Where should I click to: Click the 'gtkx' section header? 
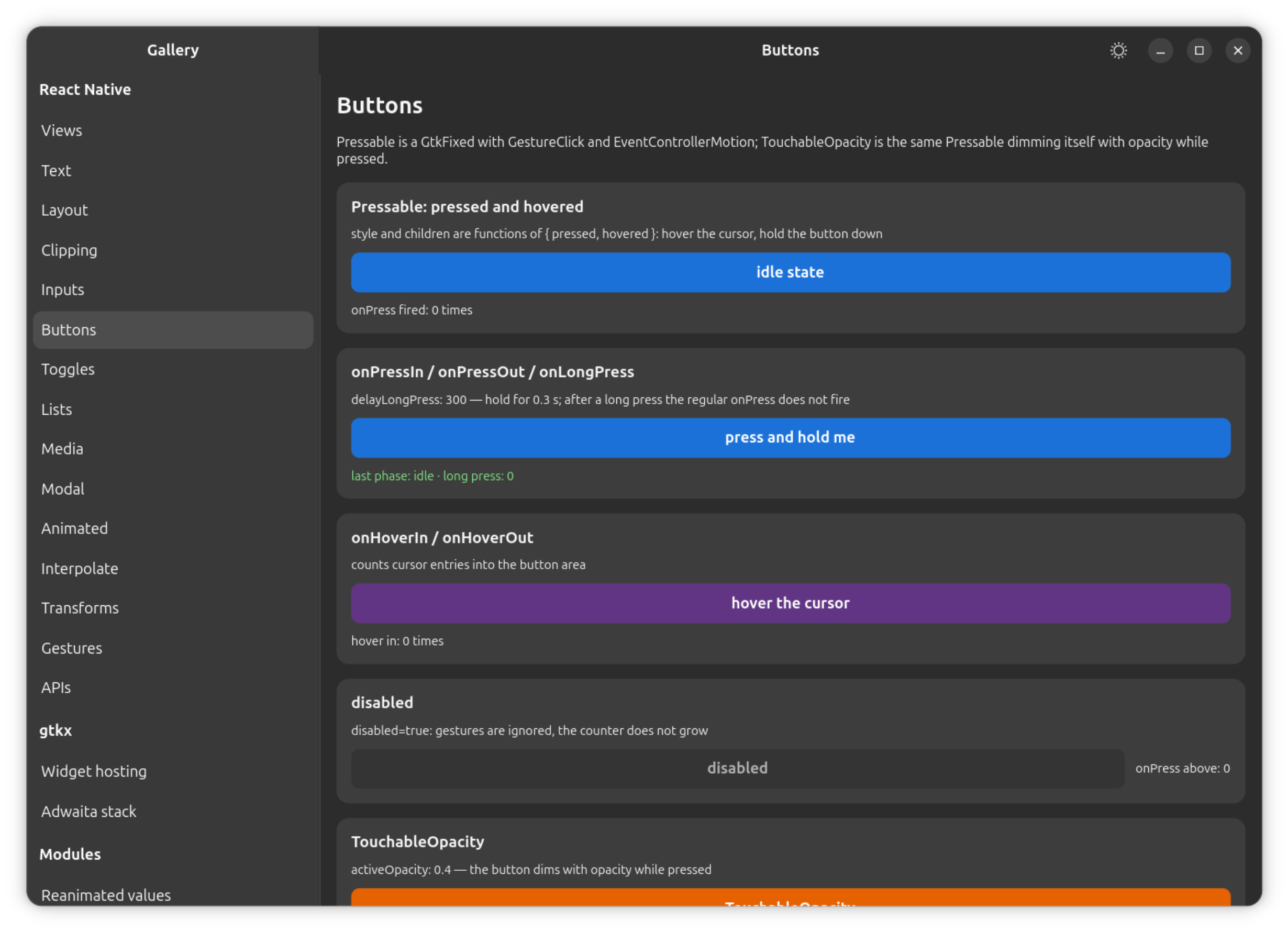click(55, 730)
